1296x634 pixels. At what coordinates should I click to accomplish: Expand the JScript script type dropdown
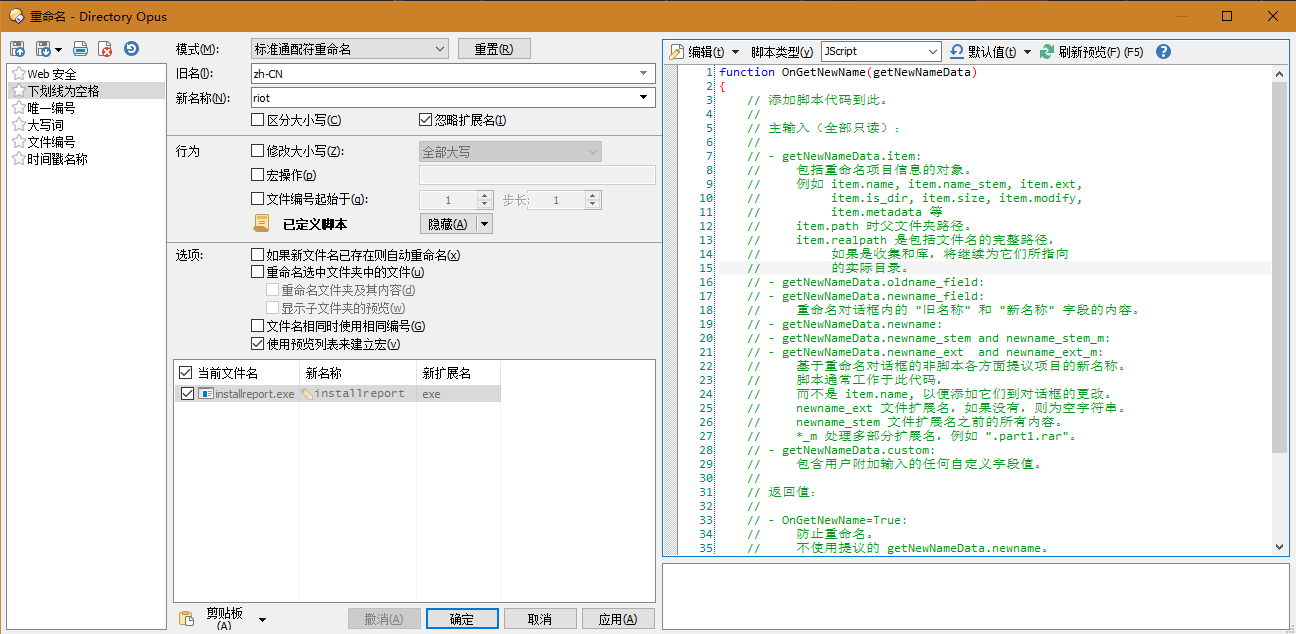point(933,52)
